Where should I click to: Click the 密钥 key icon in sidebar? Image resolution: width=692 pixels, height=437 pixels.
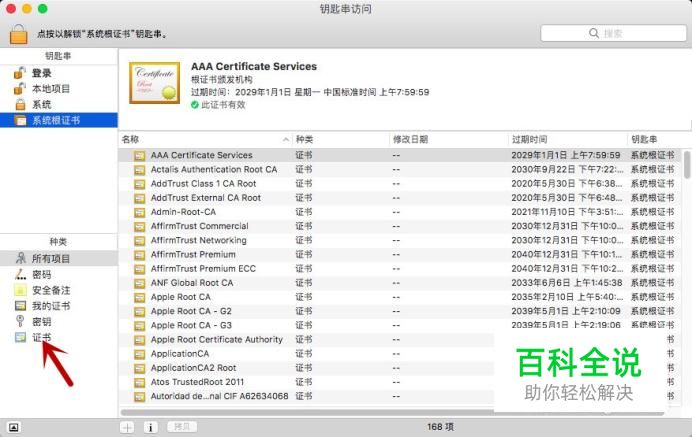coord(20,321)
